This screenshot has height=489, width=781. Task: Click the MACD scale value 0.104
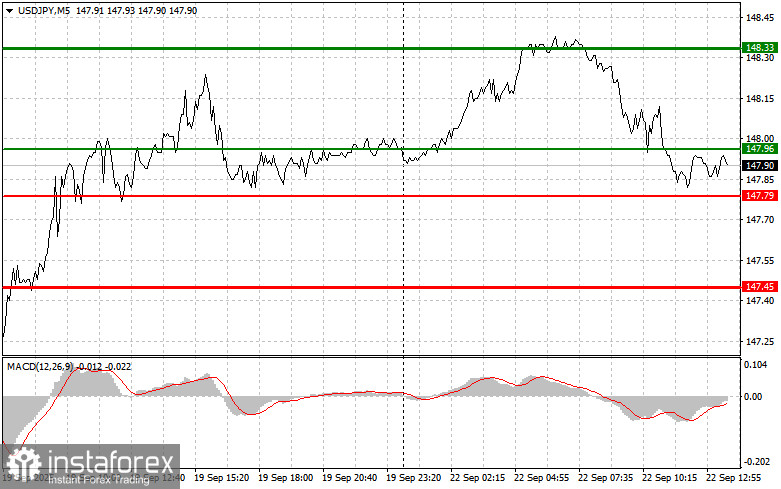click(756, 365)
